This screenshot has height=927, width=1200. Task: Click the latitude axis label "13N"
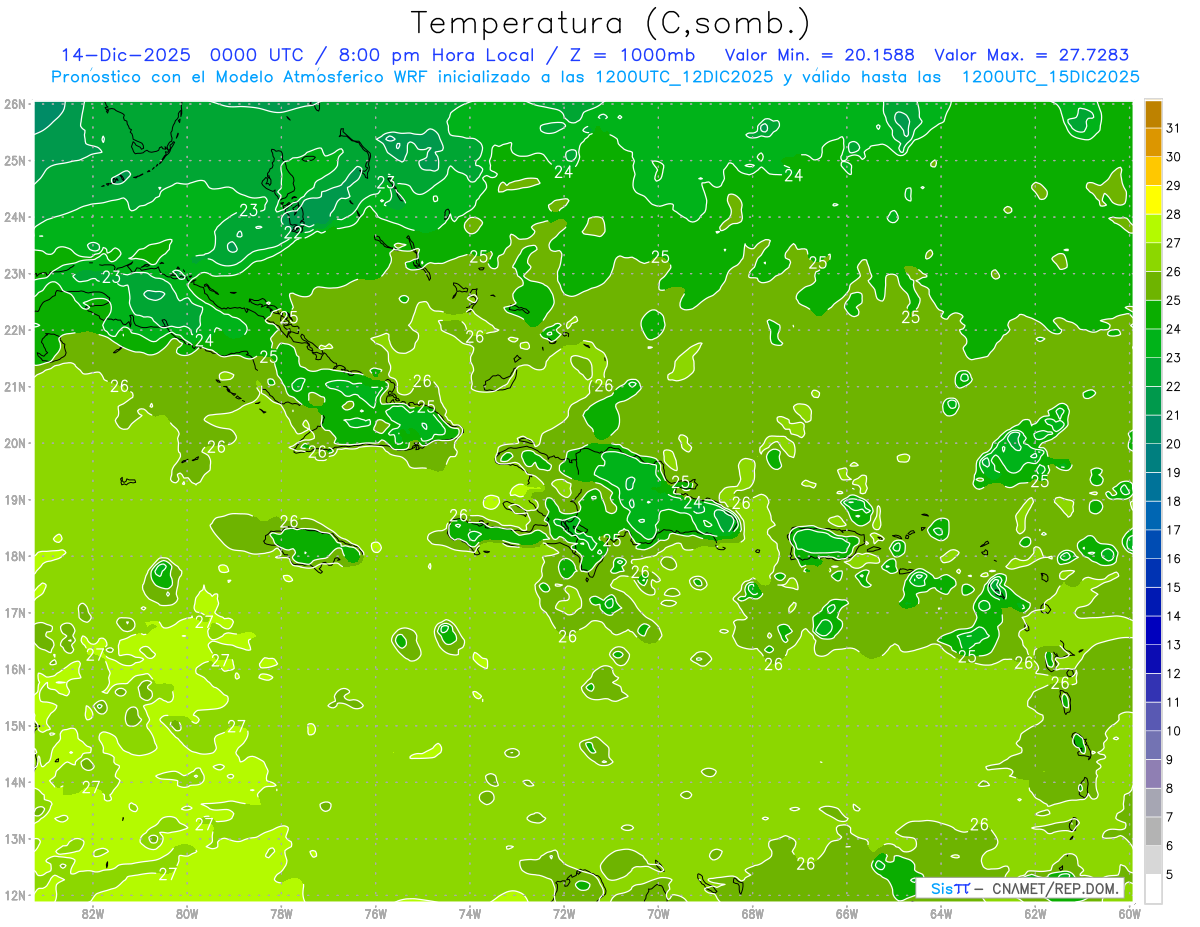pos(15,838)
